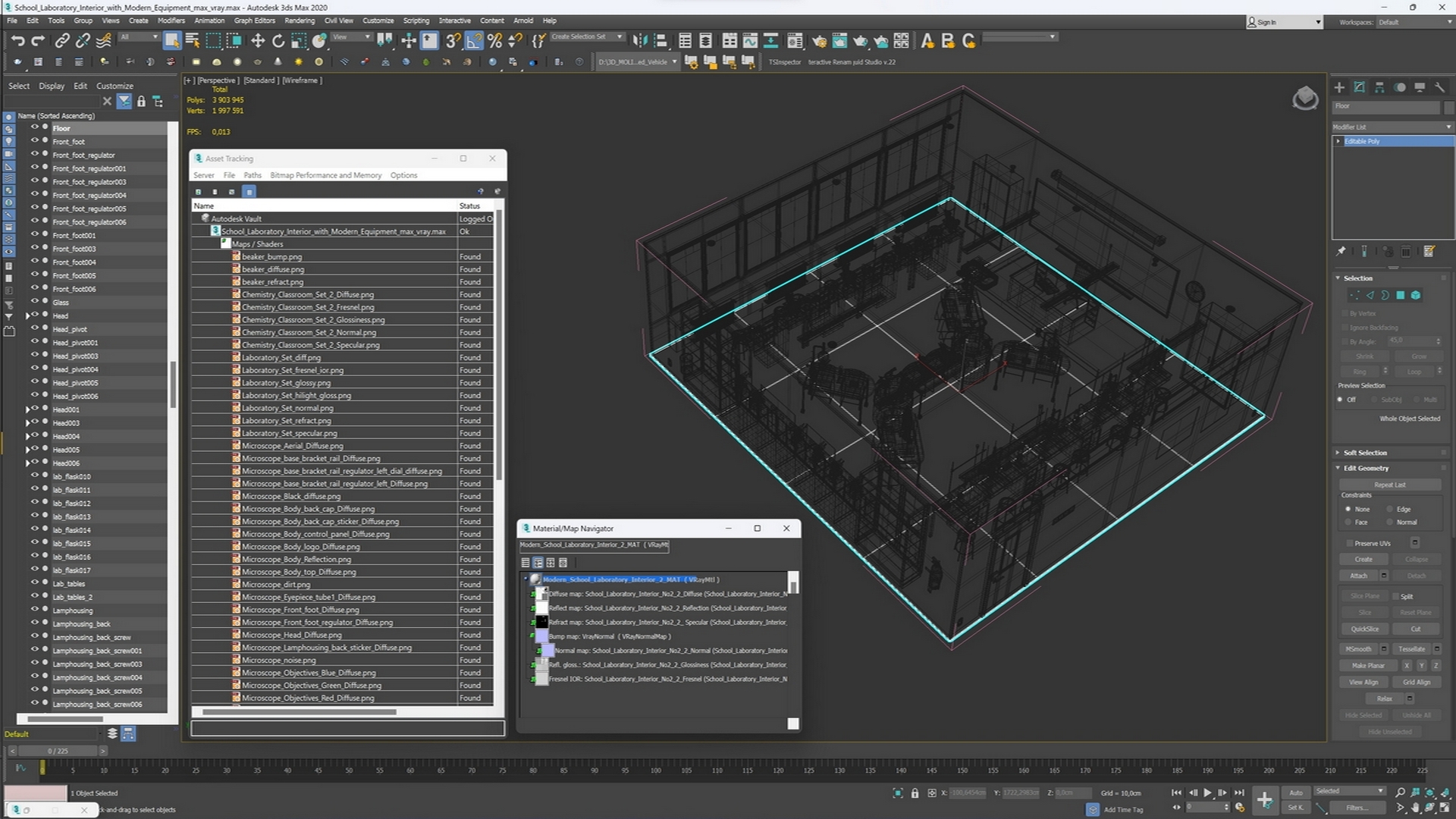Select the Face constraint radio button
The height and width of the screenshot is (819, 1456).
tap(1348, 522)
